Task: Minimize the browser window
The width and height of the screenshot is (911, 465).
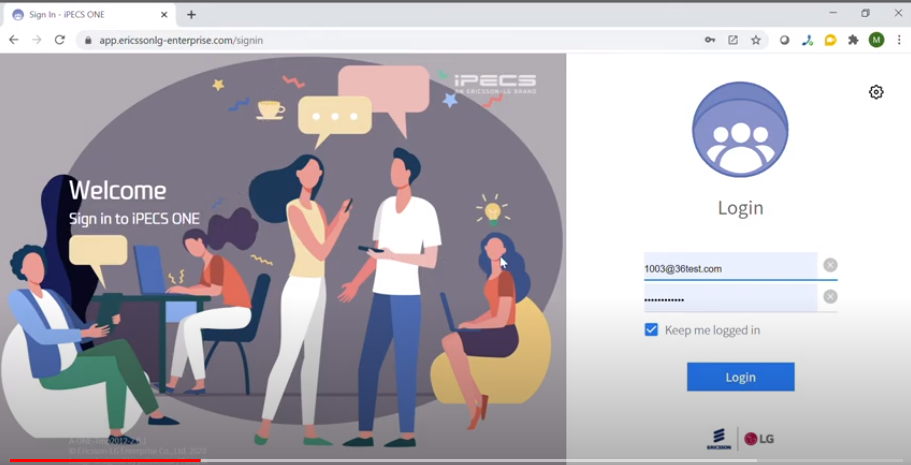Action: [833, 13]
